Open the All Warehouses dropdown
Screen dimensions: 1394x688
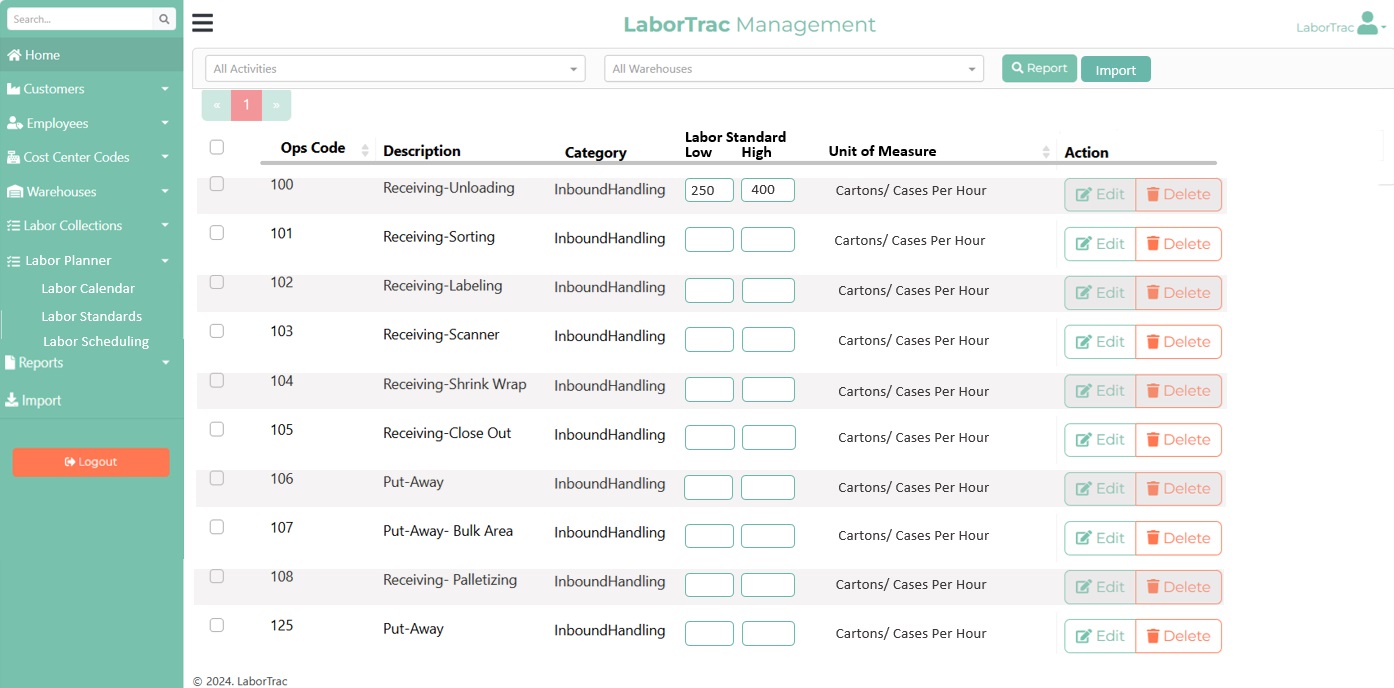coord(794,69)
